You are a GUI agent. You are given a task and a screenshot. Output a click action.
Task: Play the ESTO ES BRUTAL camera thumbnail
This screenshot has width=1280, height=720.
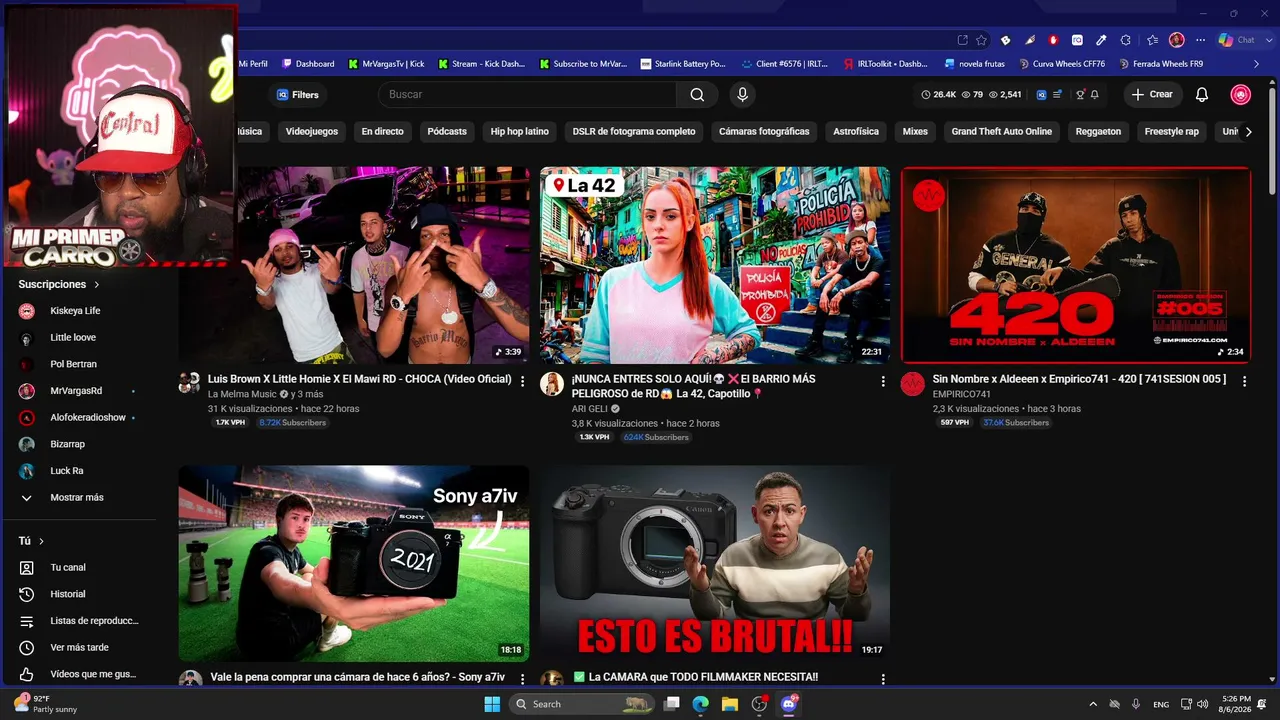pos(715,563)
